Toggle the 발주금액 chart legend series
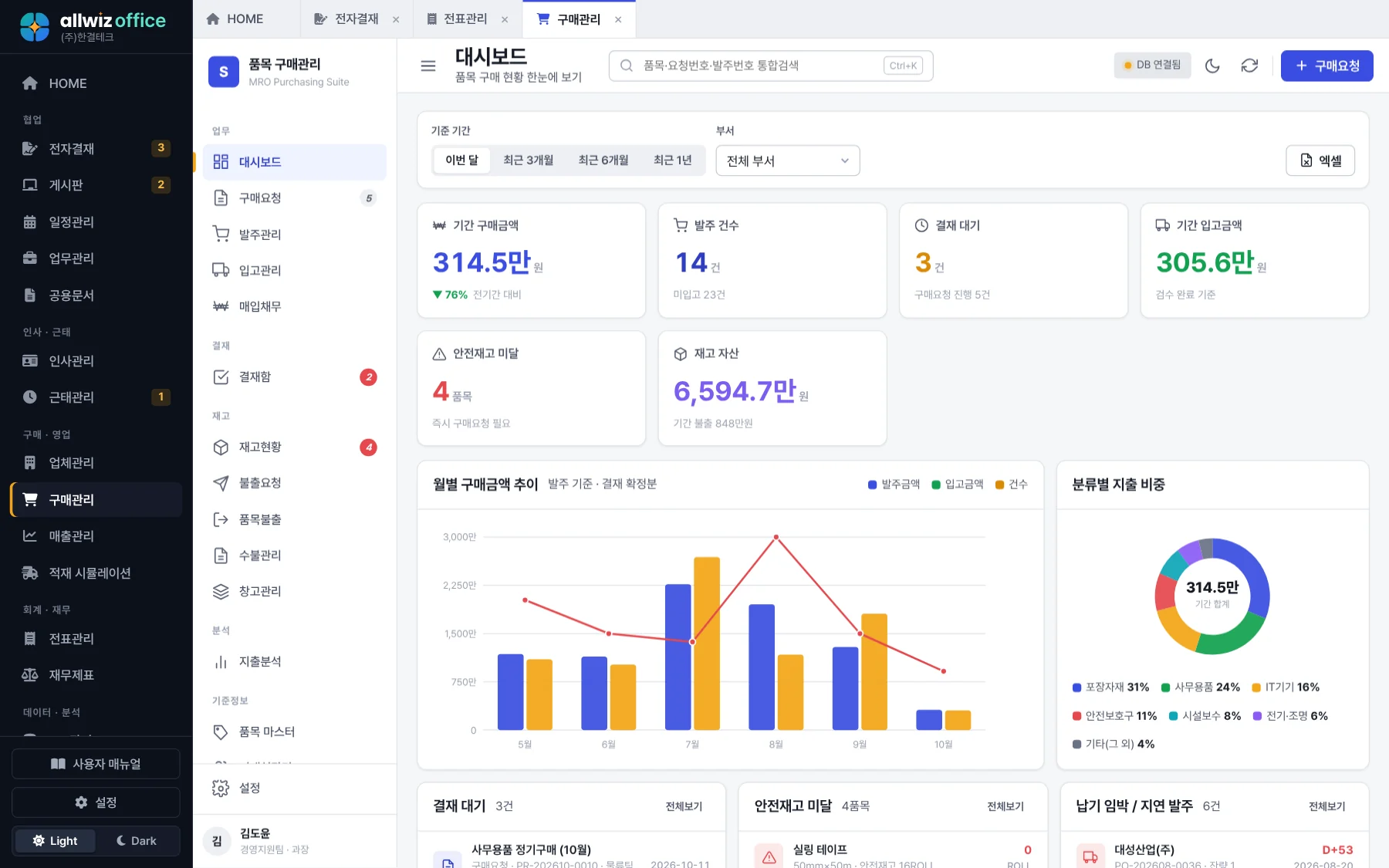This screenshot has height=868, width=1389. tap(894, 485)
